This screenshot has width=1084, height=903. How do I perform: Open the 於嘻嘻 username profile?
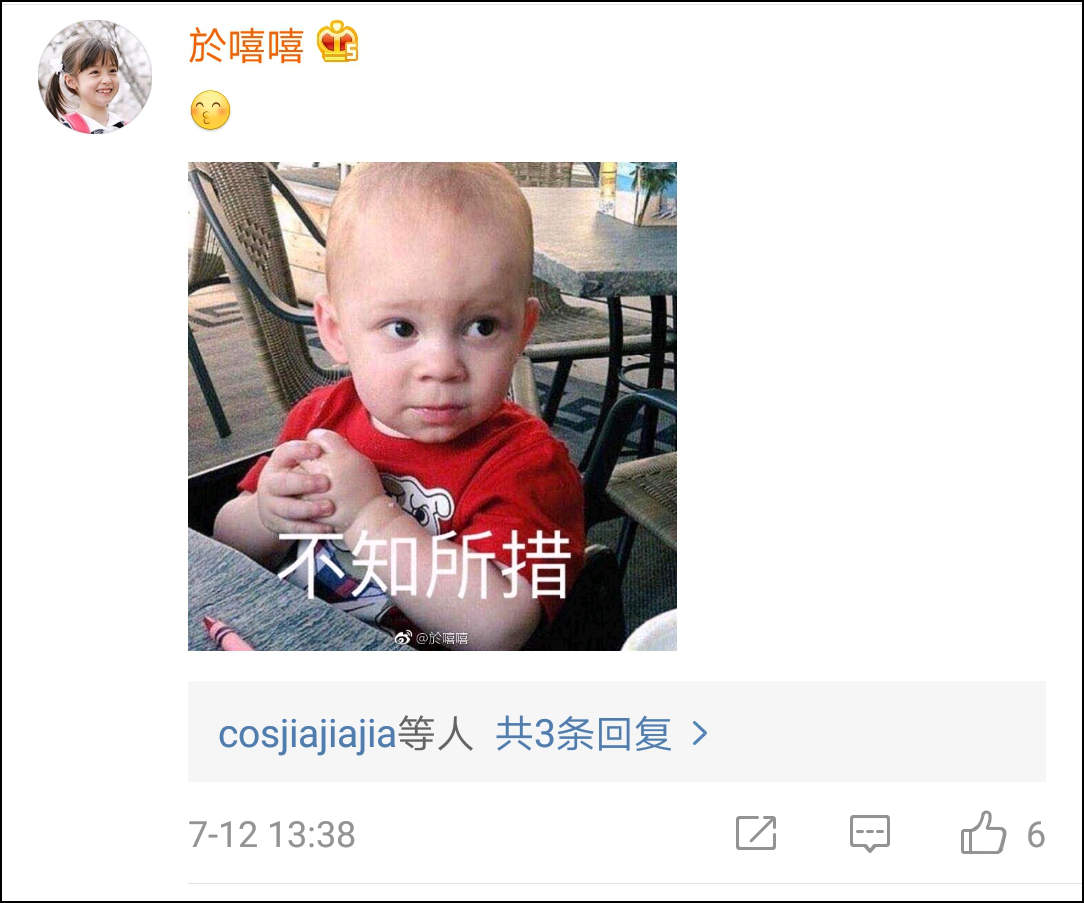(x=246, y=46)
